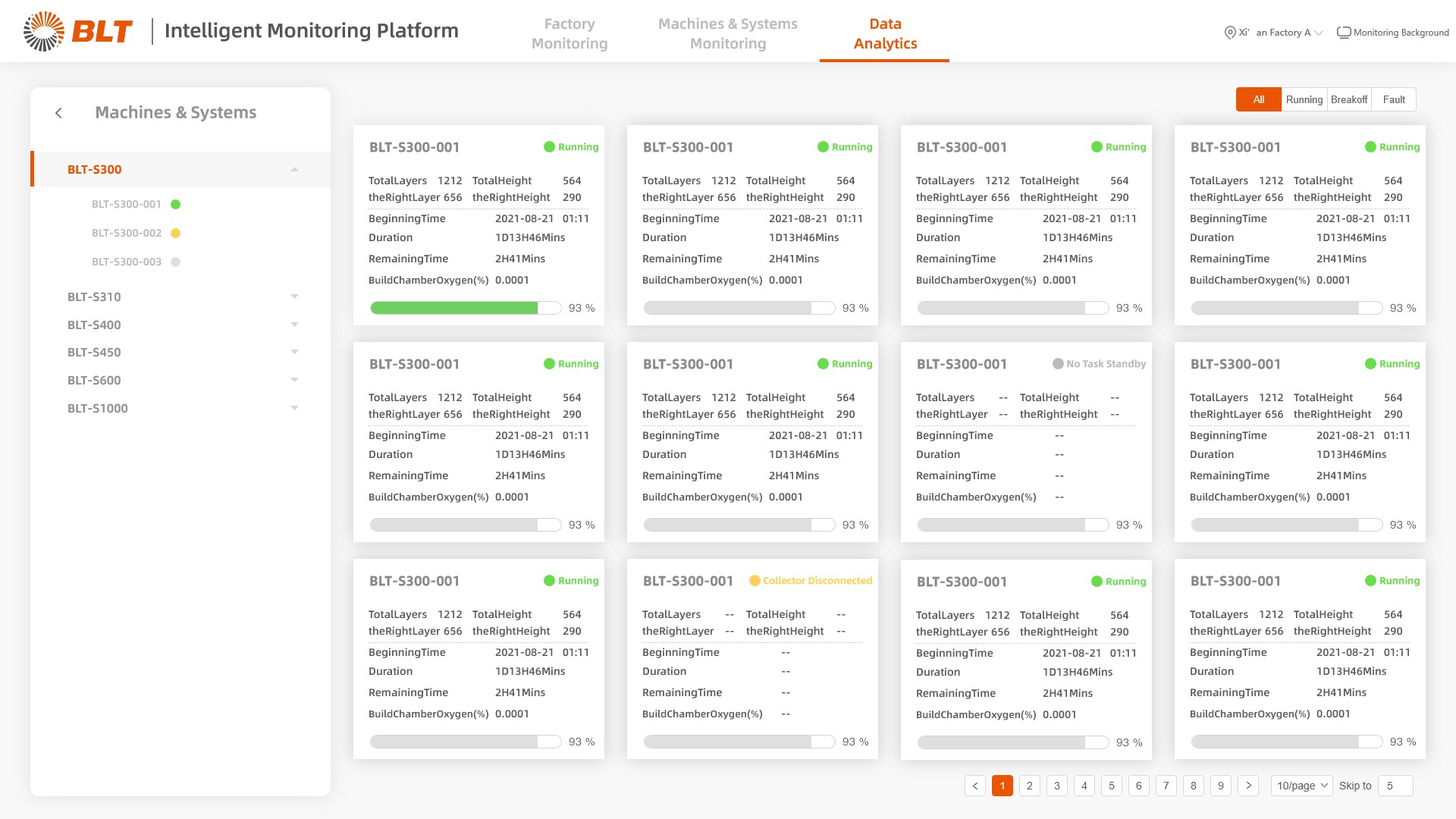Go to page 5 in pagination
Image resolution: width=1456 pixels, height=819 pixels.
[x=1111, y=786]
